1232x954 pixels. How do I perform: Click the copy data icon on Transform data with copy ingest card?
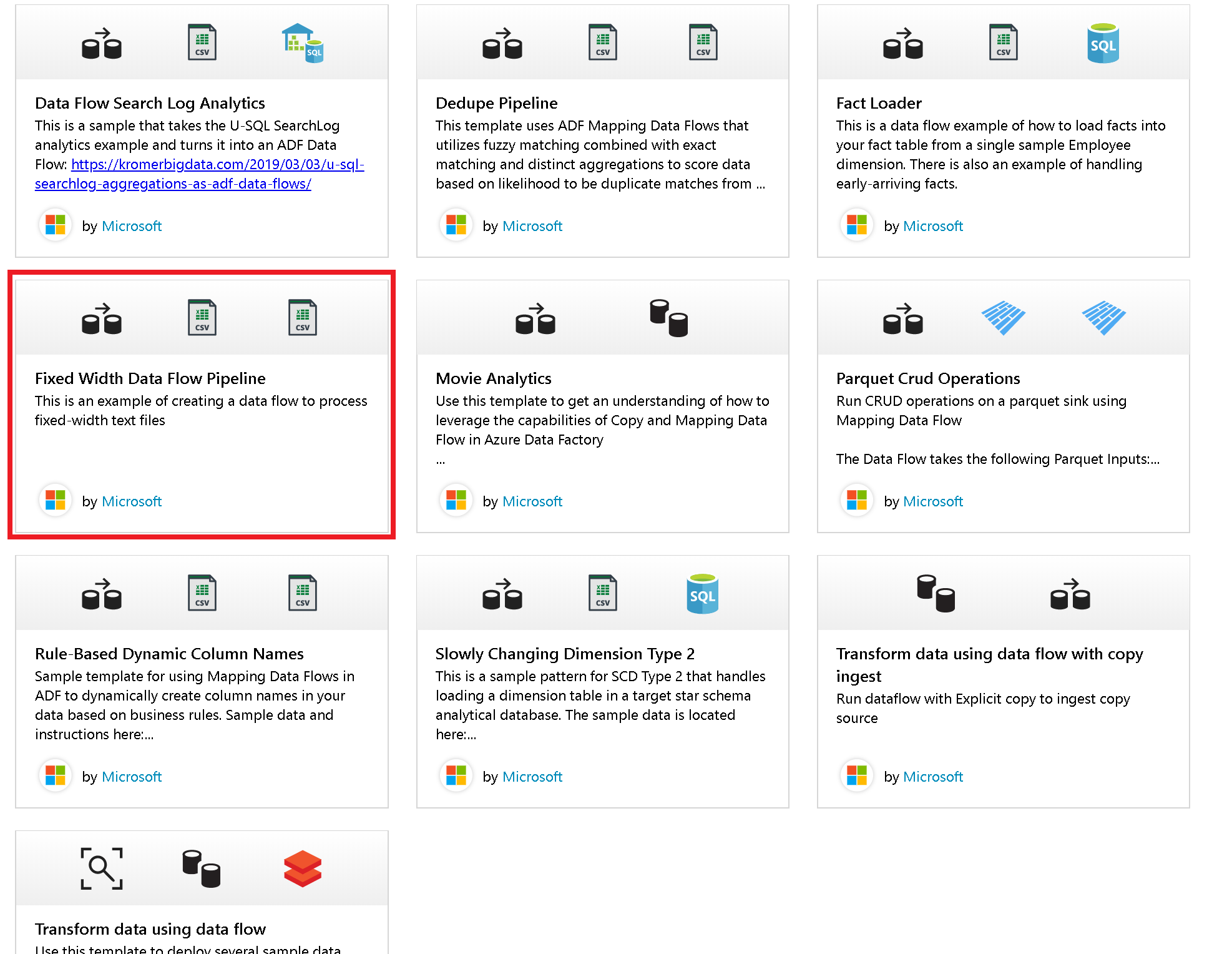pos(936,594)
